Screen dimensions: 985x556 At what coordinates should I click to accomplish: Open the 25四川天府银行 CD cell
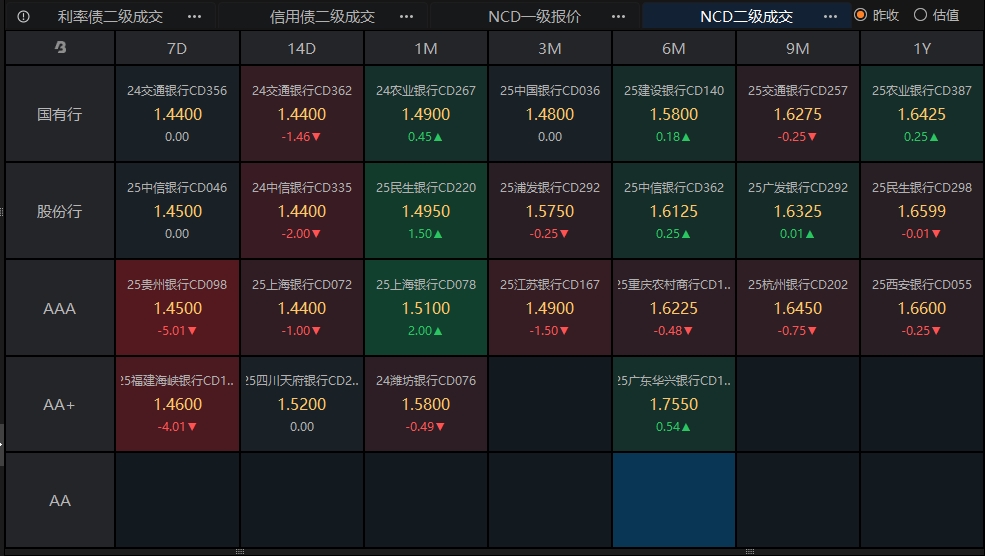[302, 404]
